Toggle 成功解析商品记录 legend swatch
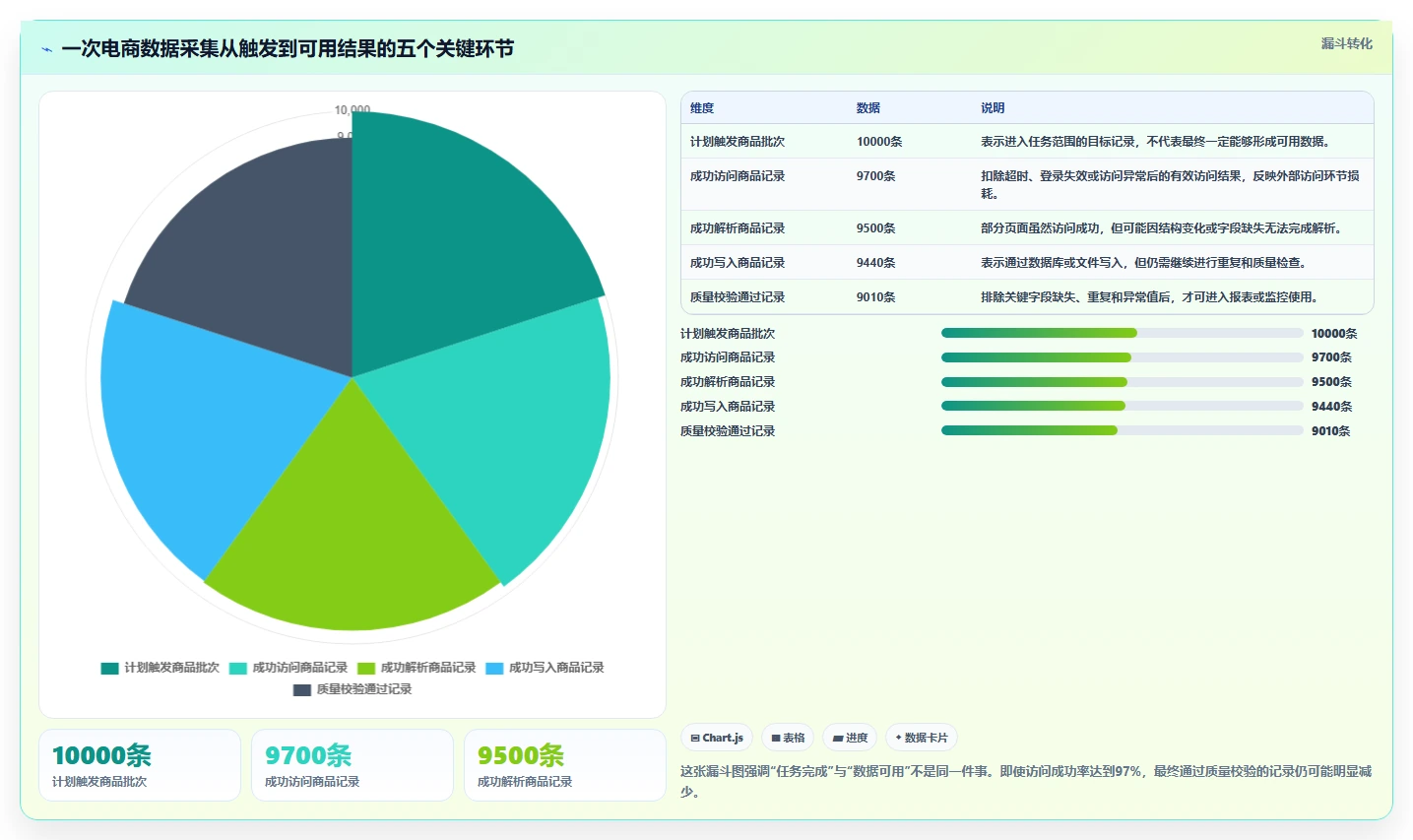 tap(366, 668)
